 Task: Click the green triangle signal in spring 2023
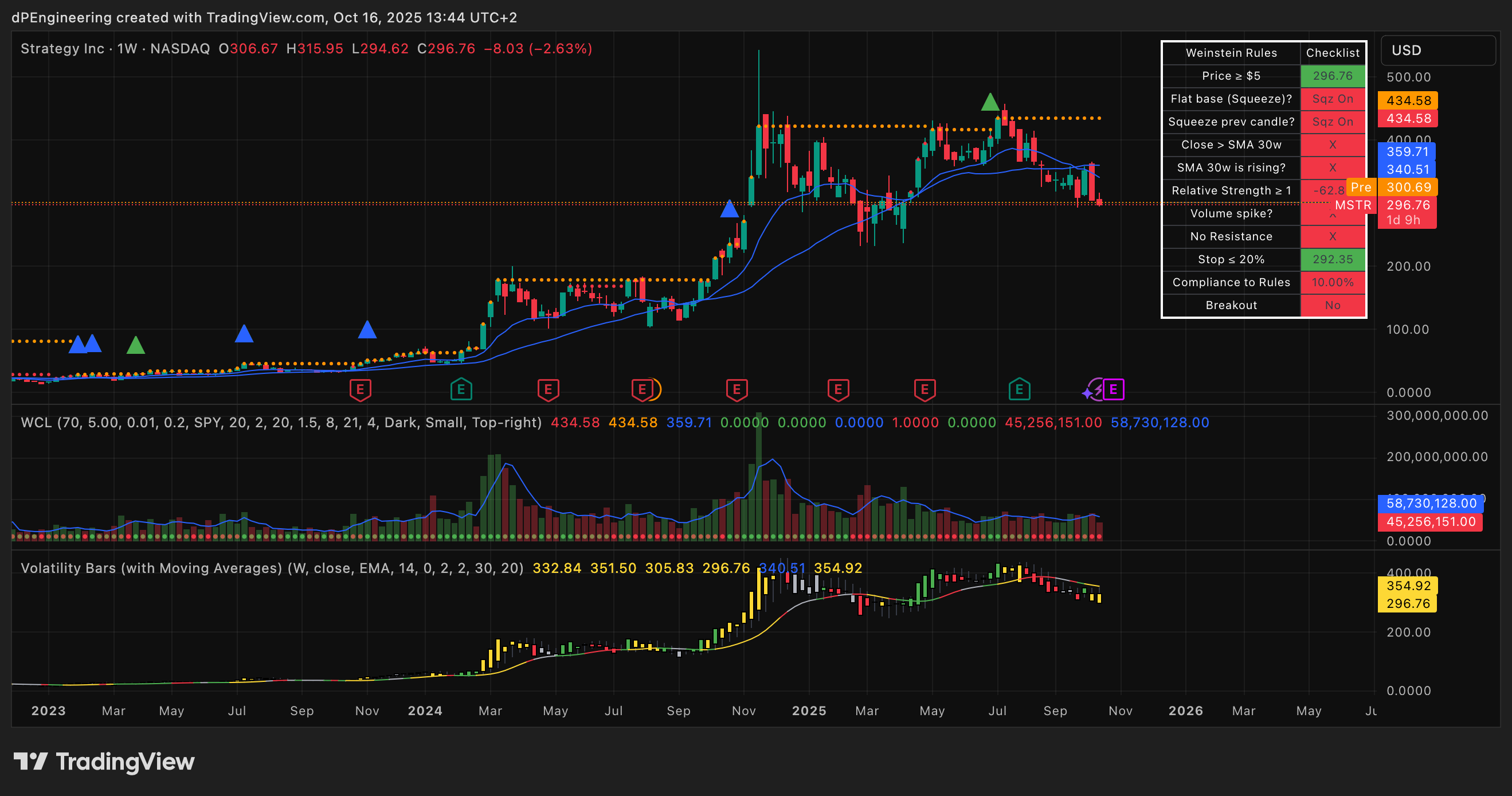[x=136, y=344]
